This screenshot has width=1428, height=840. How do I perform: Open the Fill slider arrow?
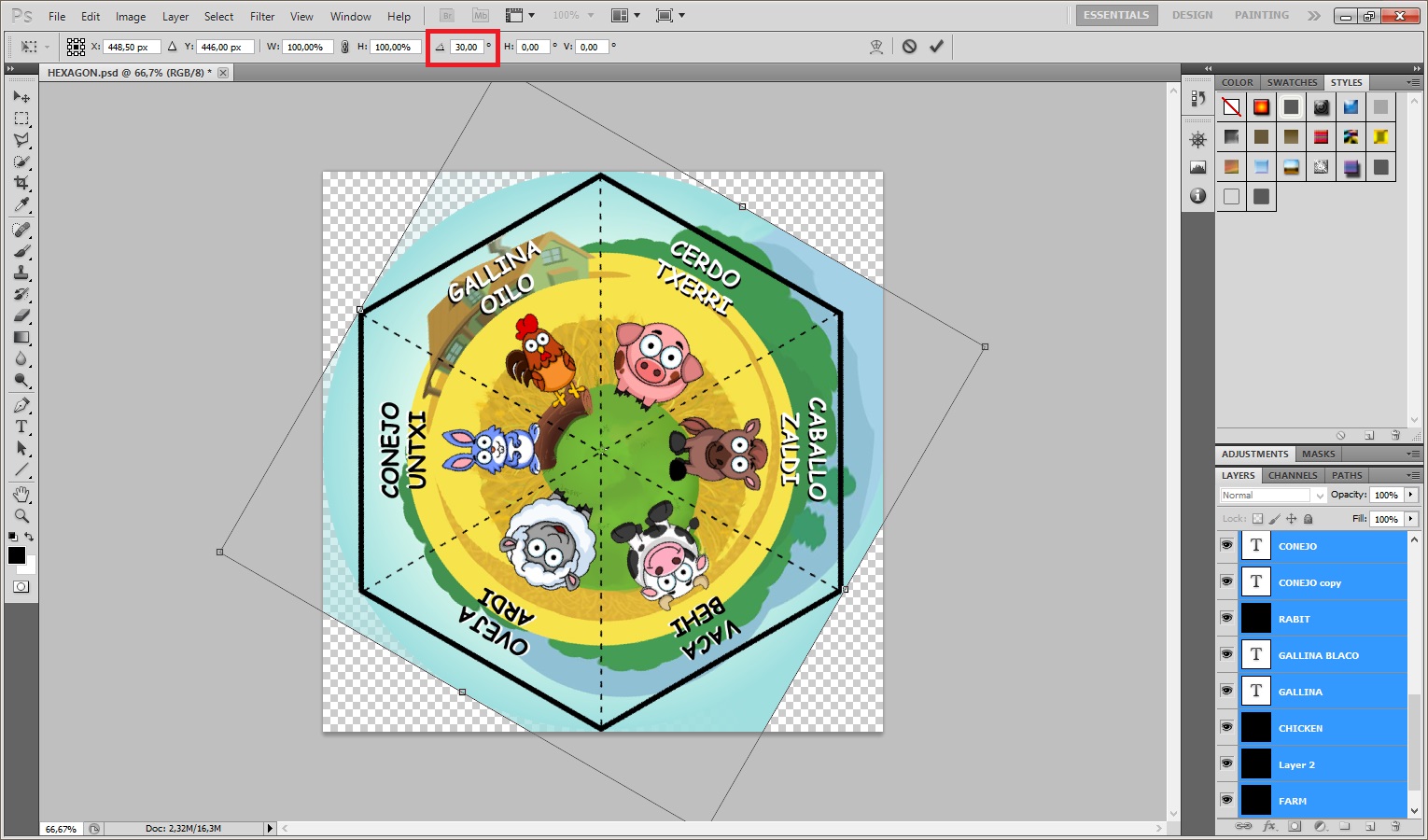pos(1411,519)
